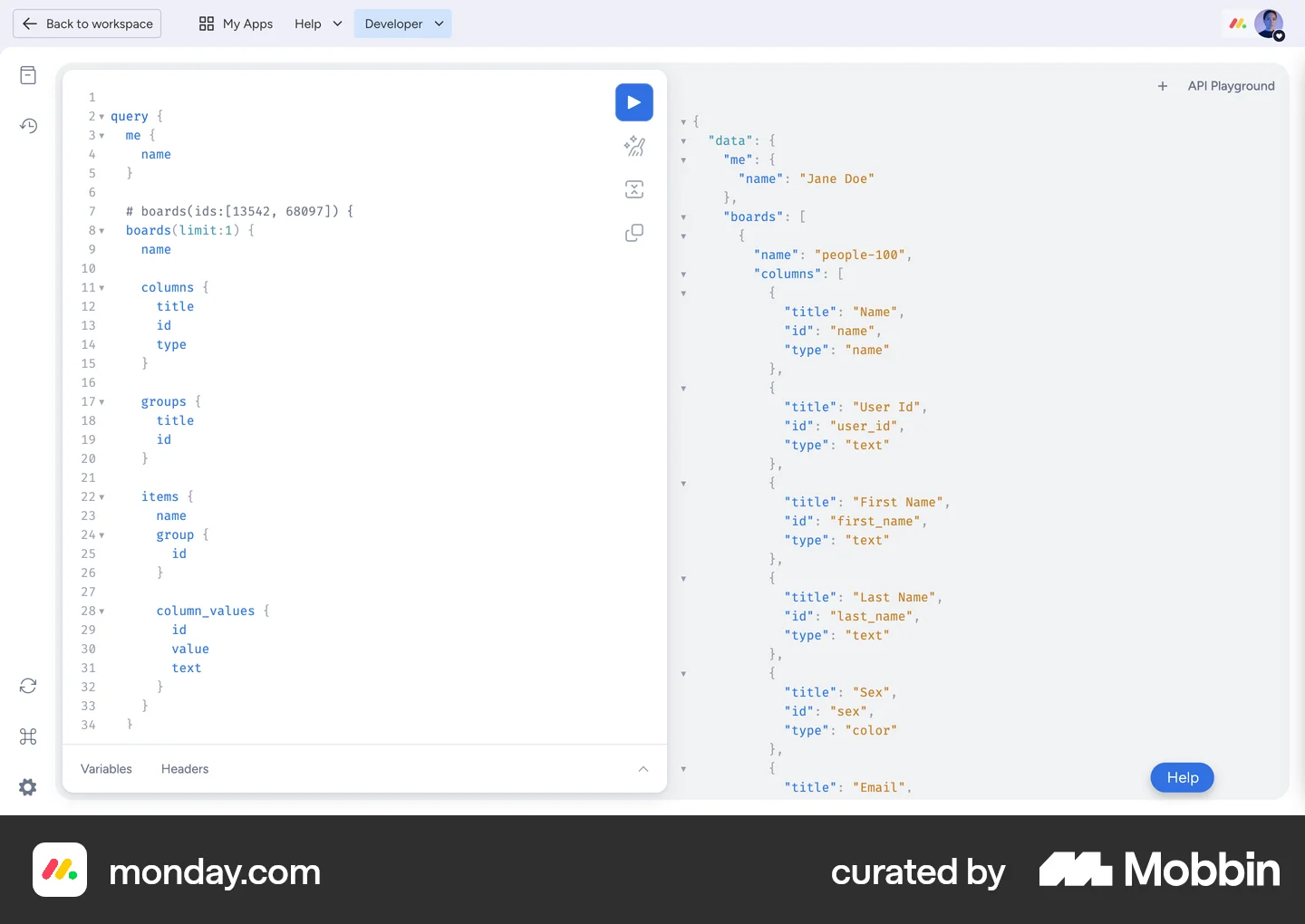Image resolution: width=1305 pixels, height=924 pixels.
Task: Click "User Id" title in the response
Action: pos(886,408)
